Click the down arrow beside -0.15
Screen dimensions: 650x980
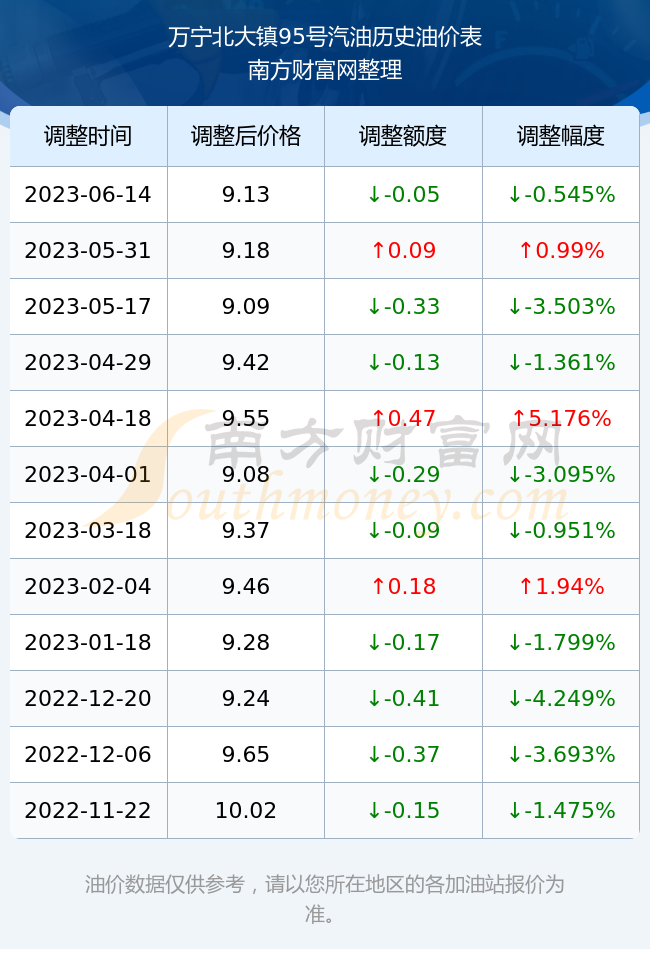pyautogui.click(x=374, y=811)
